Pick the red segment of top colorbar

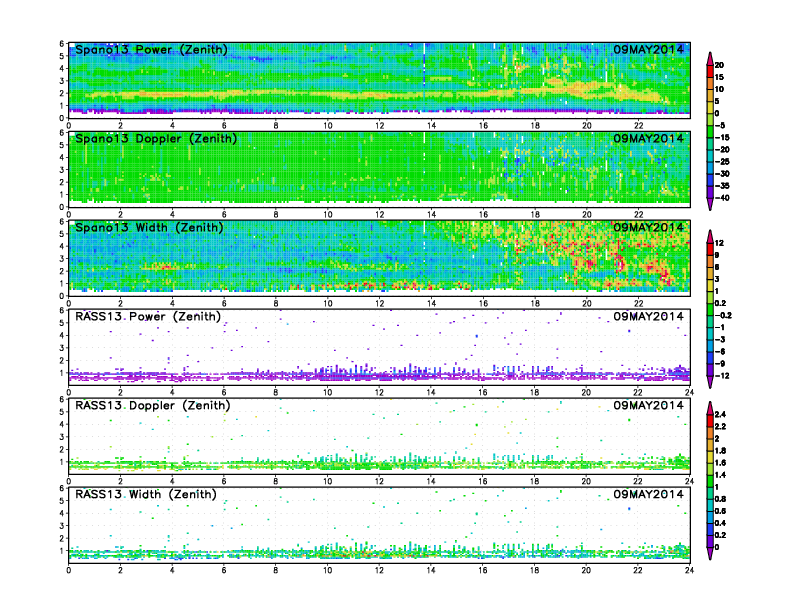click(x=710, y=71)
